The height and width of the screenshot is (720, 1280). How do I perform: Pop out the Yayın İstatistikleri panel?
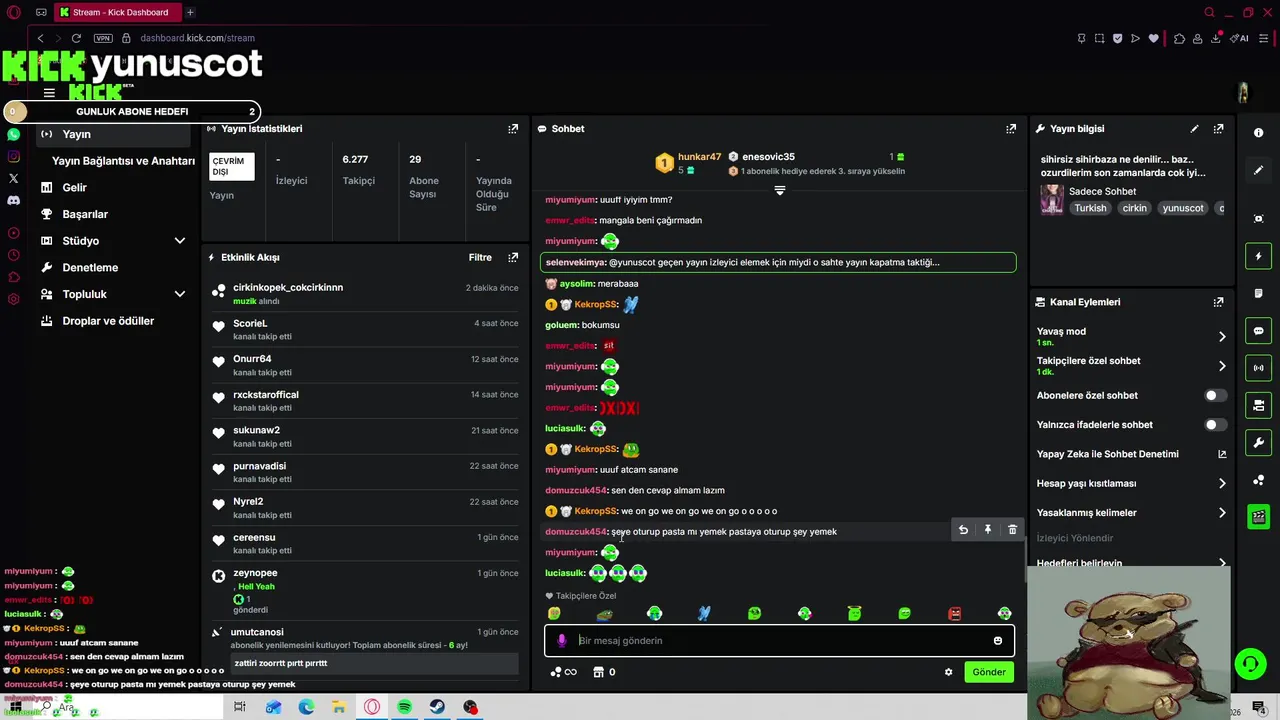(513, 129)
